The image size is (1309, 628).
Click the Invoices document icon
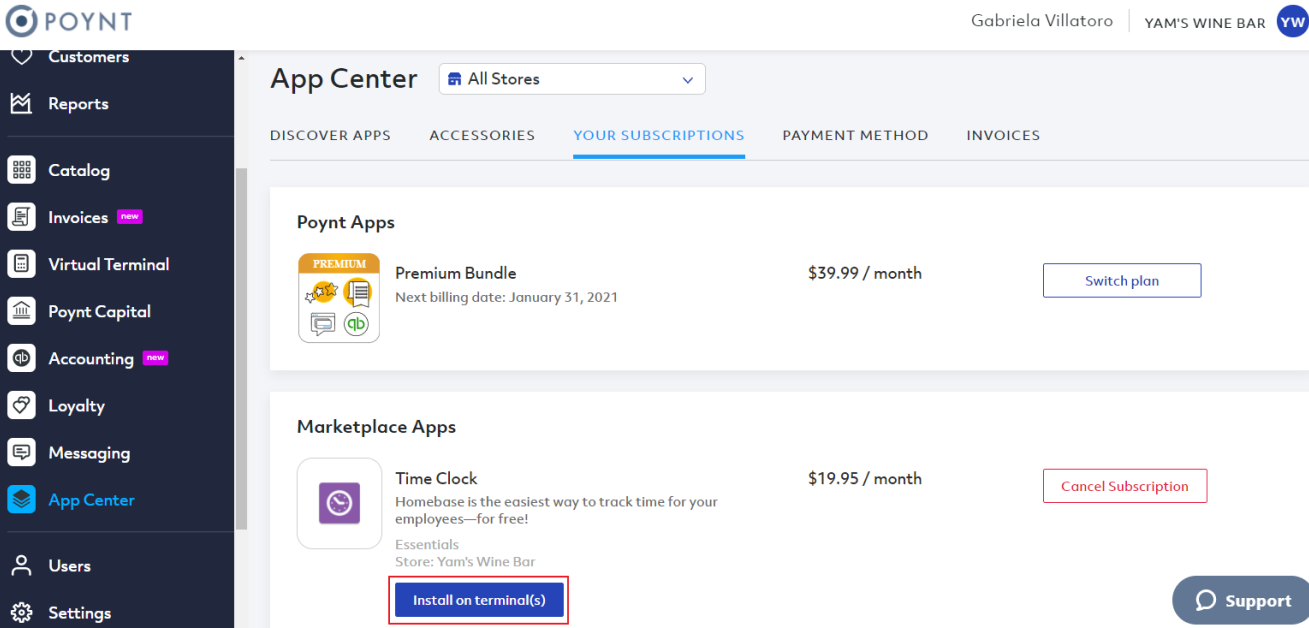click(x=21, y=217)
